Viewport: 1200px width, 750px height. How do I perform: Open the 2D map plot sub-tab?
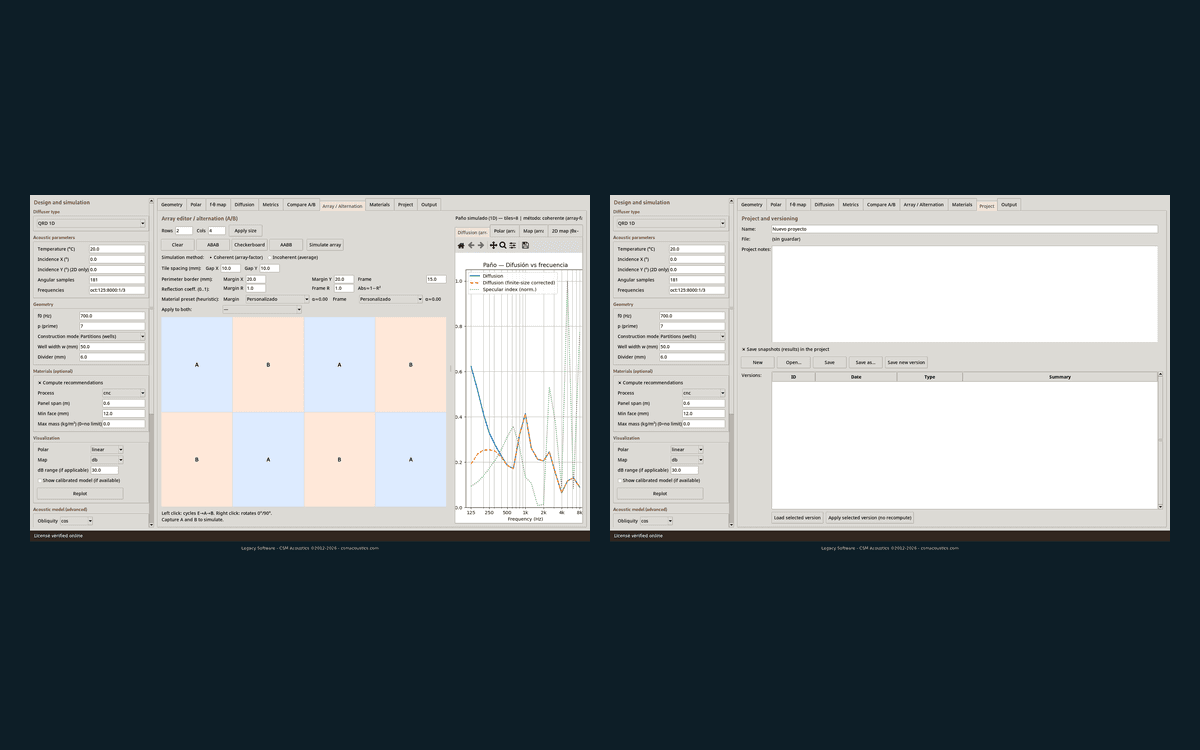click(x=566, y=231)
